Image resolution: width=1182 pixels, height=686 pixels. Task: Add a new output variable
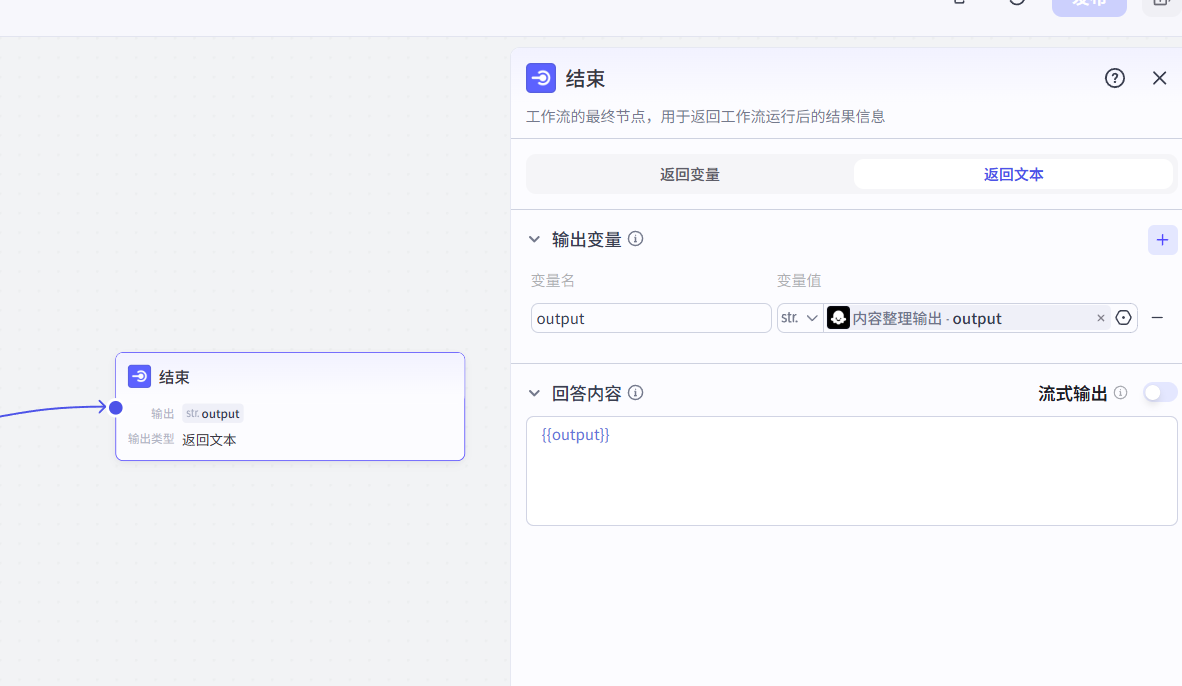click(x=1162, y=240)
